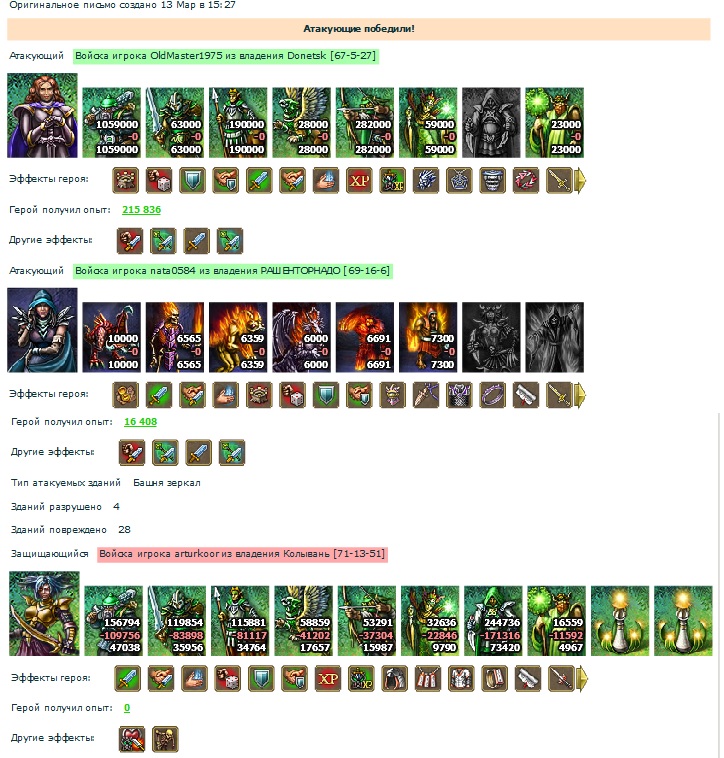Select the heart icon in defender's other effects
Image resolution: width=724 pixels, height=758 pixels.
tap(131, 739)
